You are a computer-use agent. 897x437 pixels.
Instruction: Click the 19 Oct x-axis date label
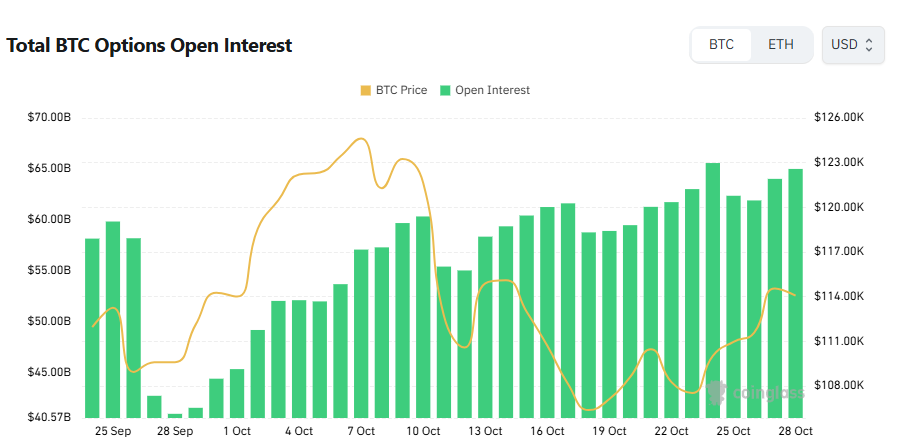click(609, 431)
